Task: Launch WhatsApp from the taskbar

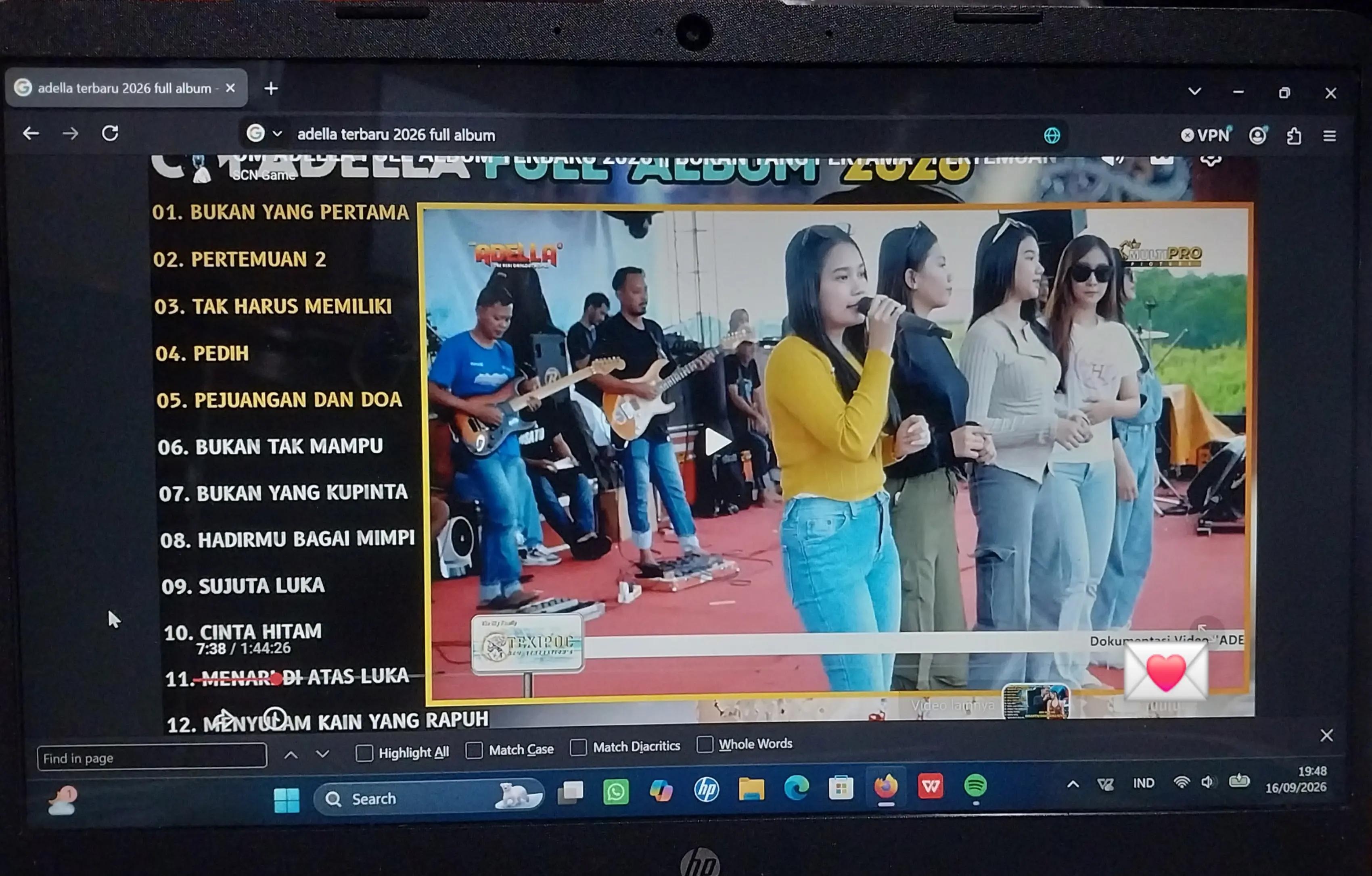Action: [x=615, y=792]
